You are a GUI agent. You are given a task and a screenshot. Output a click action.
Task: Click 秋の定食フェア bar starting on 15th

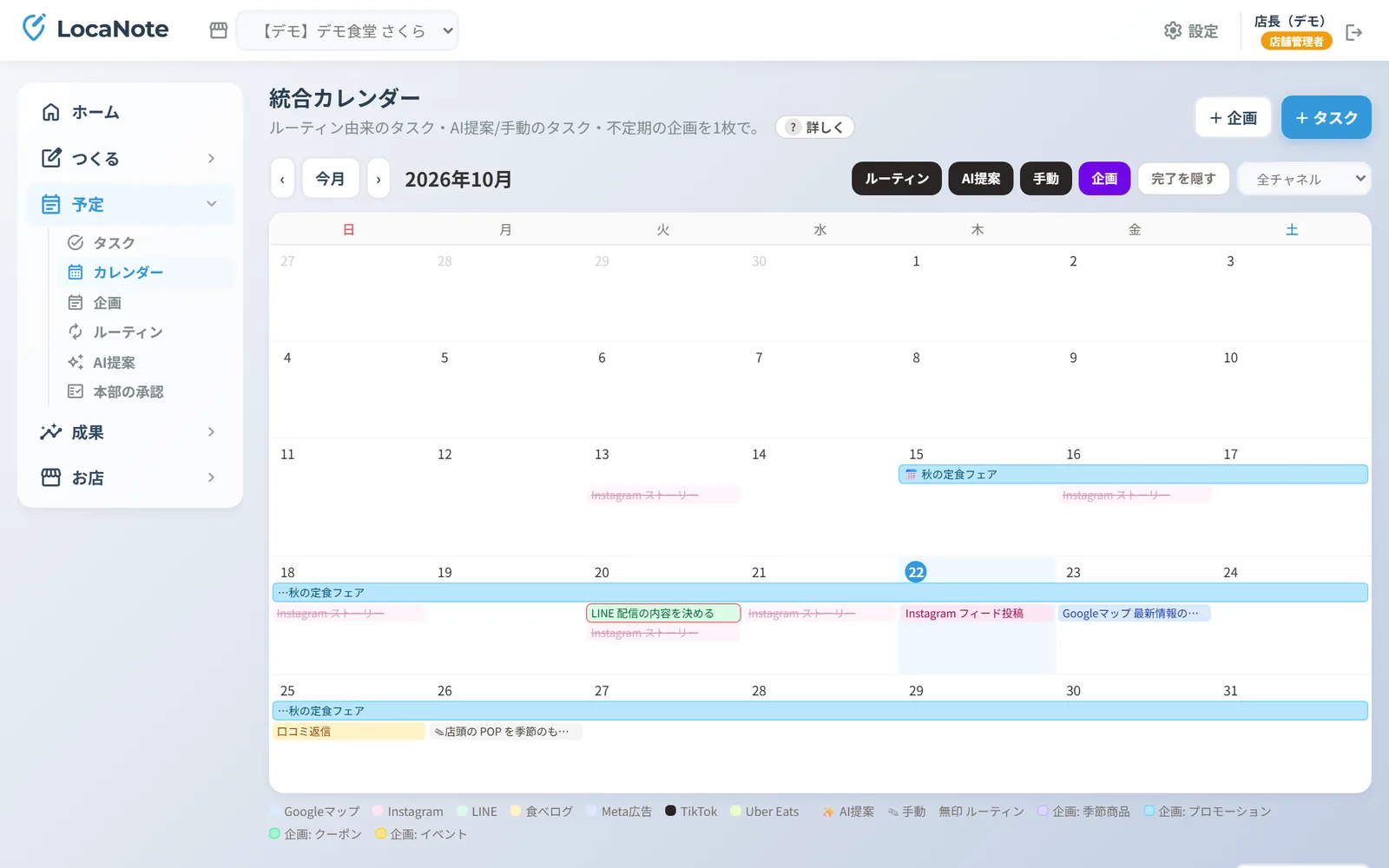pyautogui.click(x=1133, y=474)
